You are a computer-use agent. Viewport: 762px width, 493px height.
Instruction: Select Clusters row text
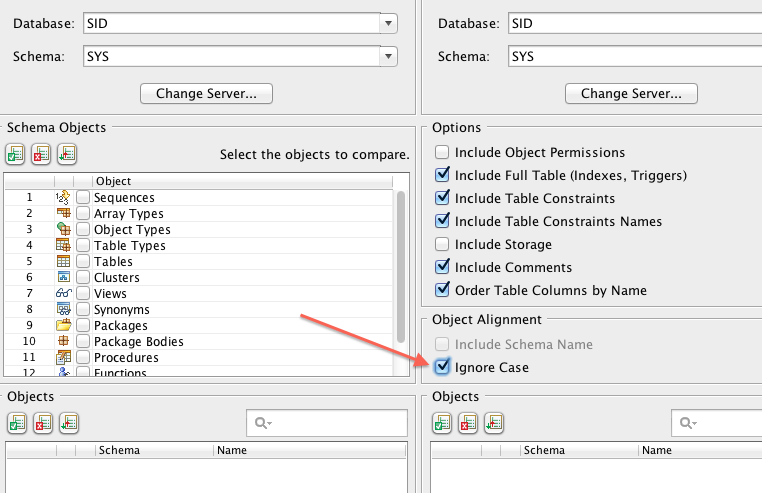[117, 278]
